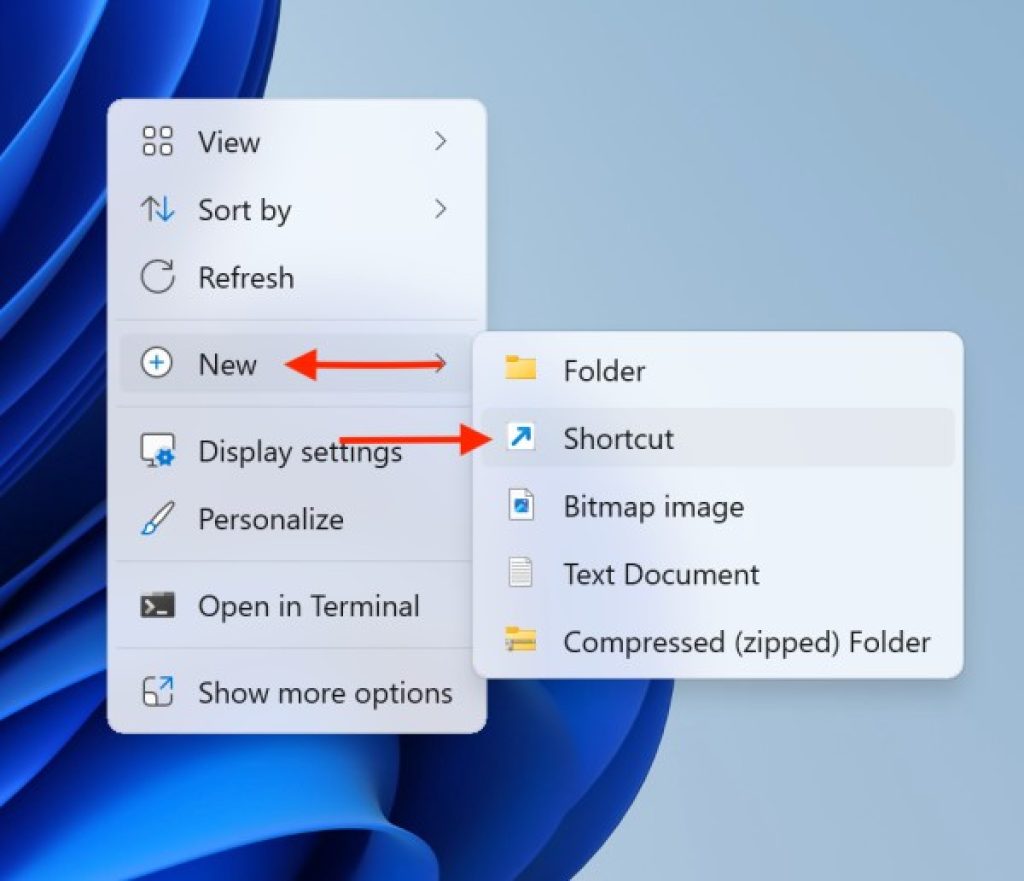Choose Shortcut from the New submenu
This screenshot has width=1024, height=881.
point(618,438)
